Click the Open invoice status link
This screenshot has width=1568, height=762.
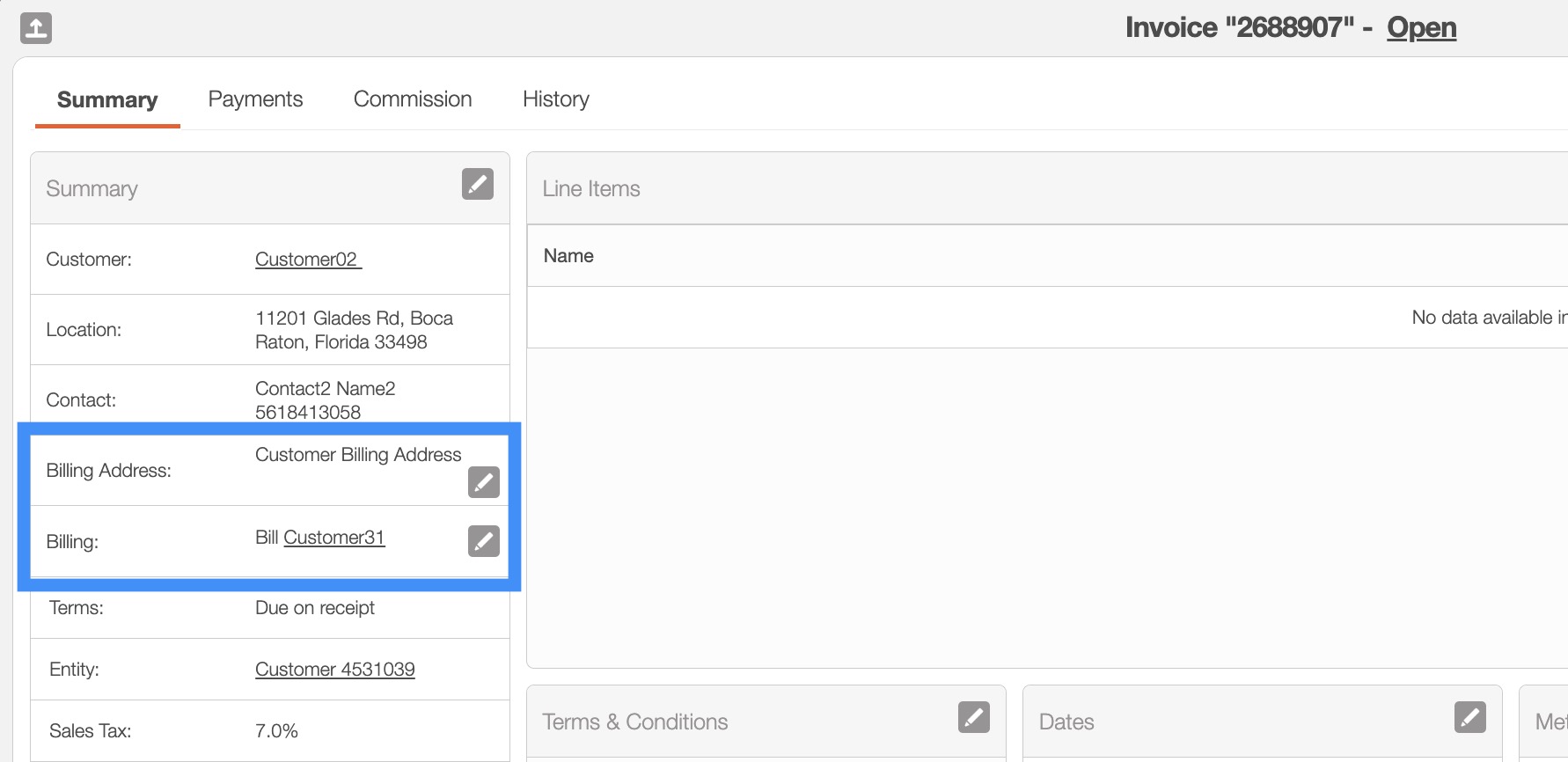point(1421,28)
